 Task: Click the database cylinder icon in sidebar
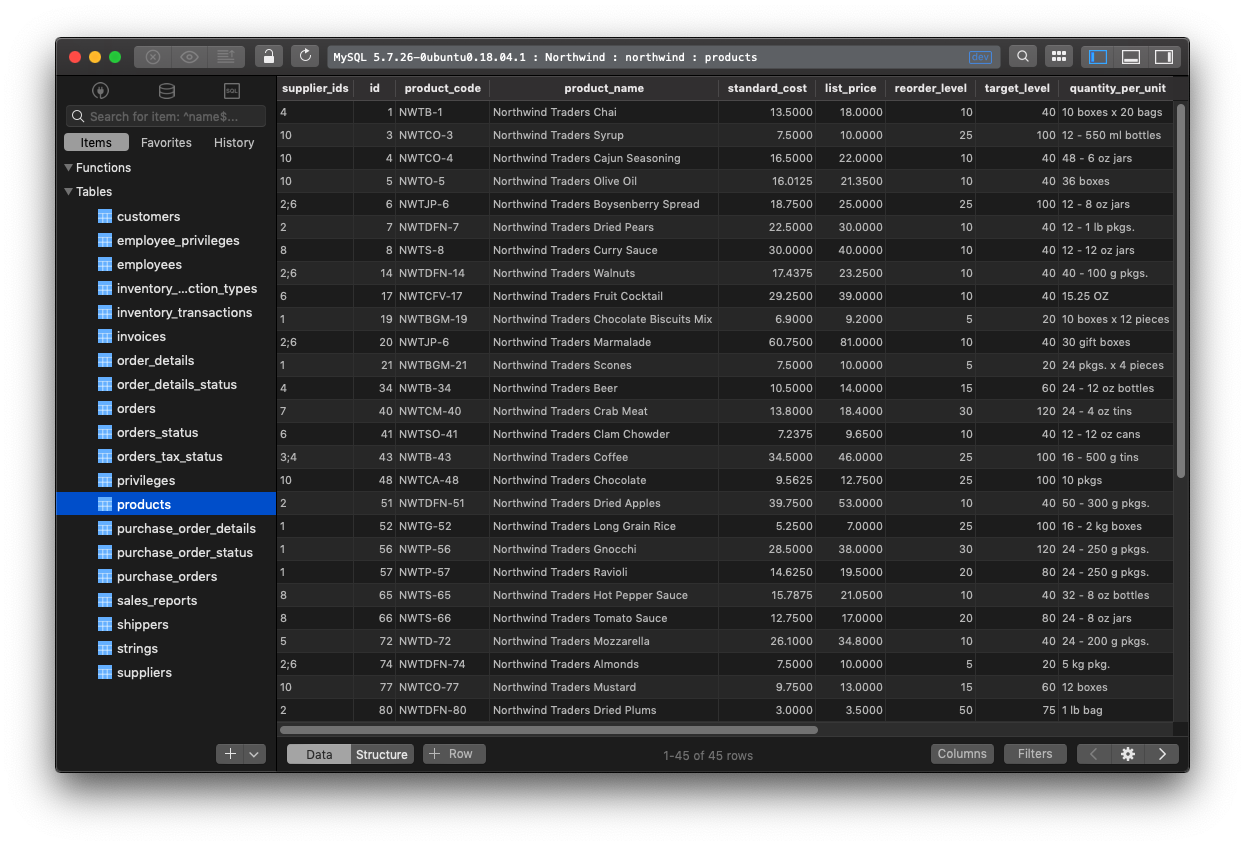pos(166,91)
